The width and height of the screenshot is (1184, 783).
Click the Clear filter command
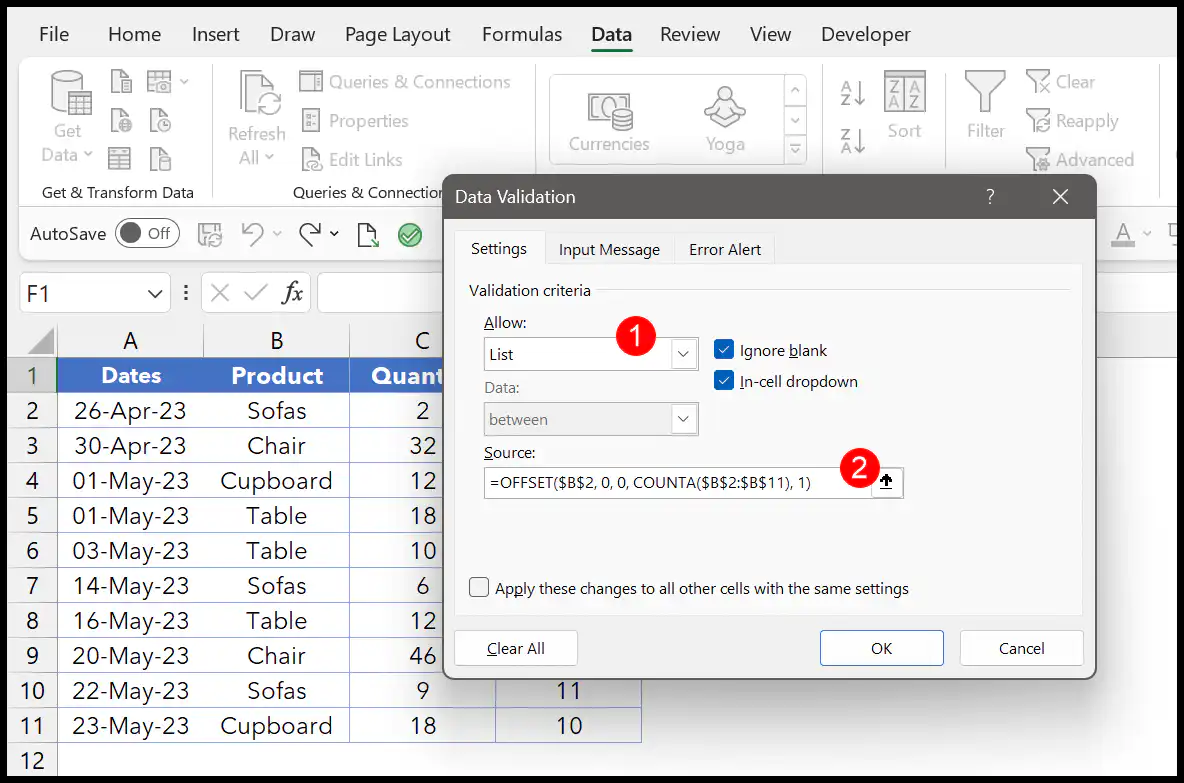[1061, 82]
